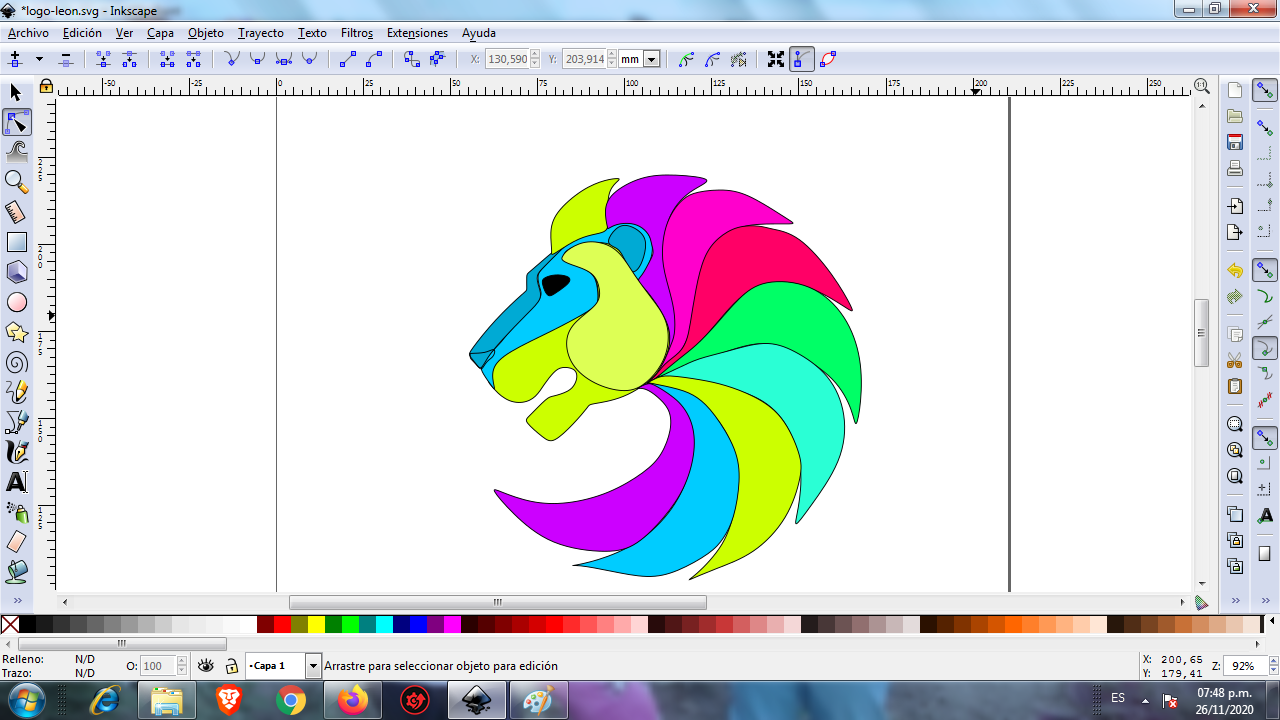
Task: Select the Text tool in toolbox
Action: coord(16,482)
